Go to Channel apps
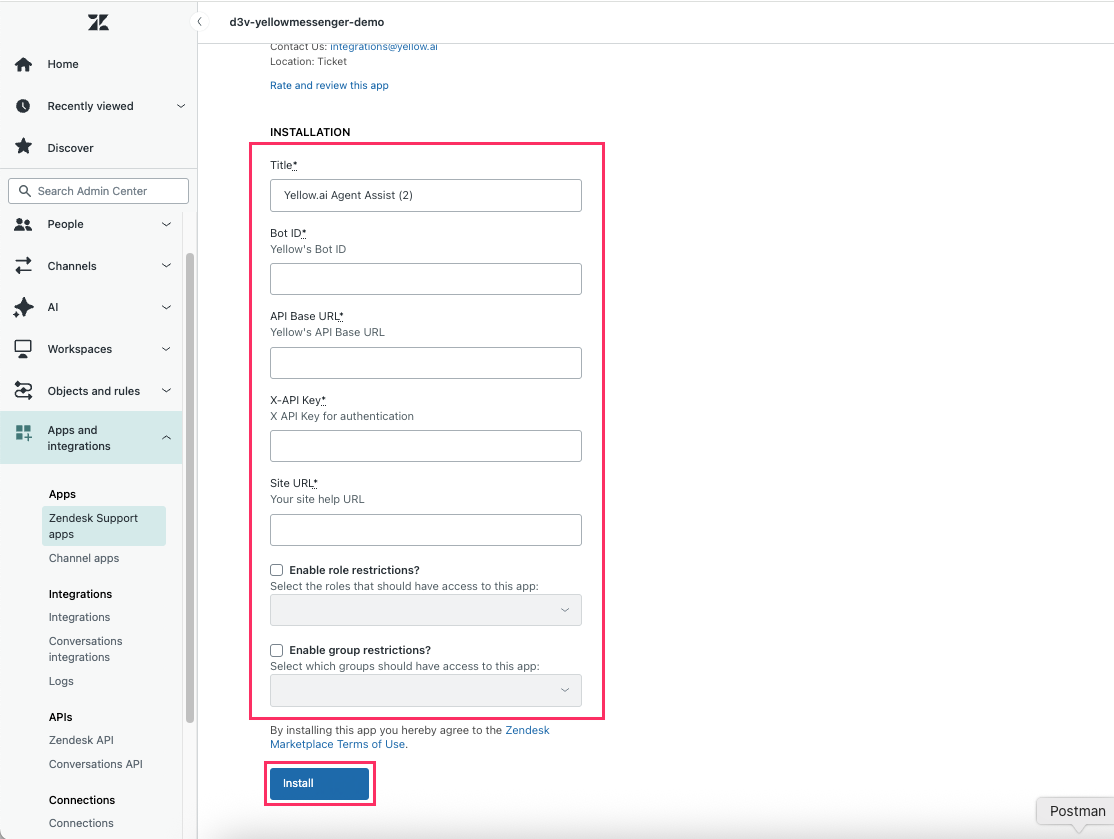 coord(84,558)
